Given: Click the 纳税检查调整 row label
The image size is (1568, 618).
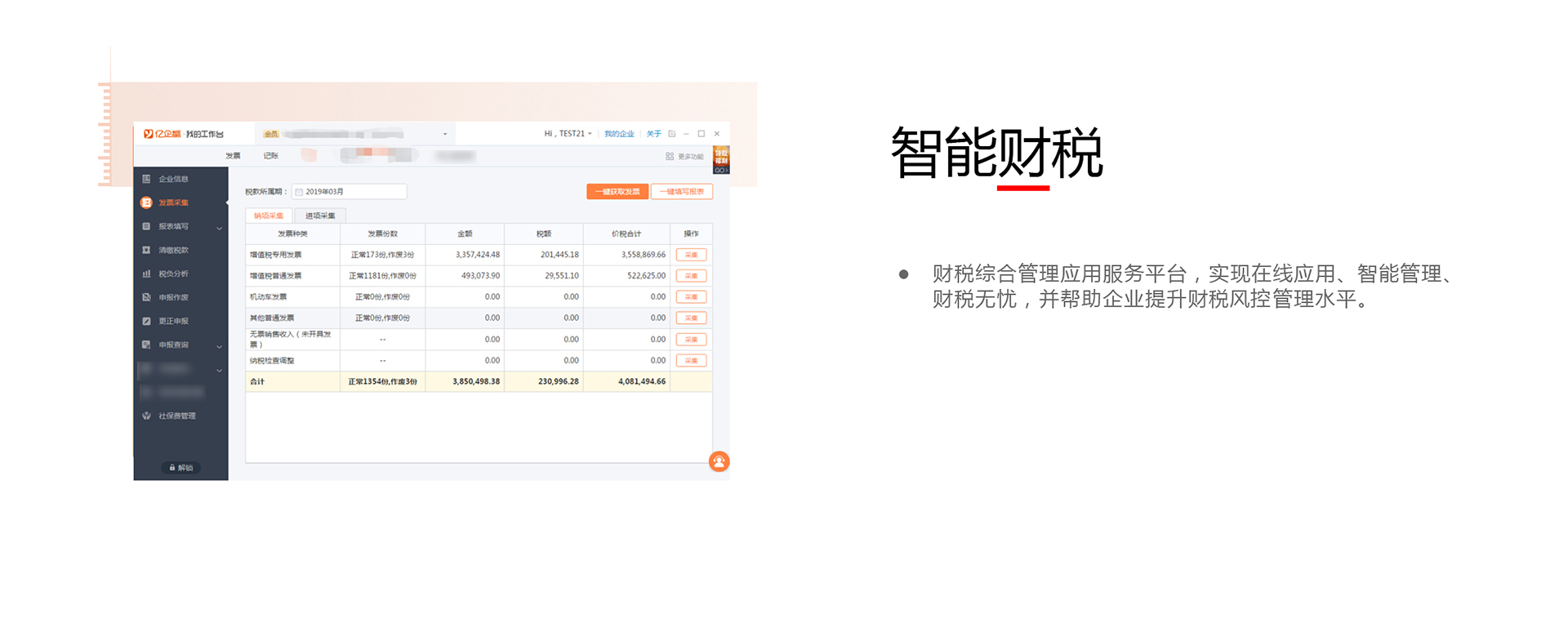Looking at the screenshot, I should tap(272, 361).
